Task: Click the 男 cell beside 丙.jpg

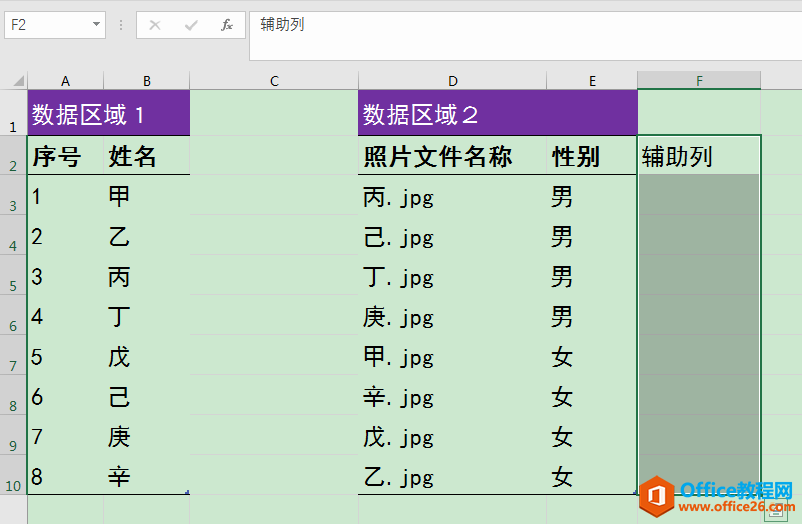Action: click(592, 195)
